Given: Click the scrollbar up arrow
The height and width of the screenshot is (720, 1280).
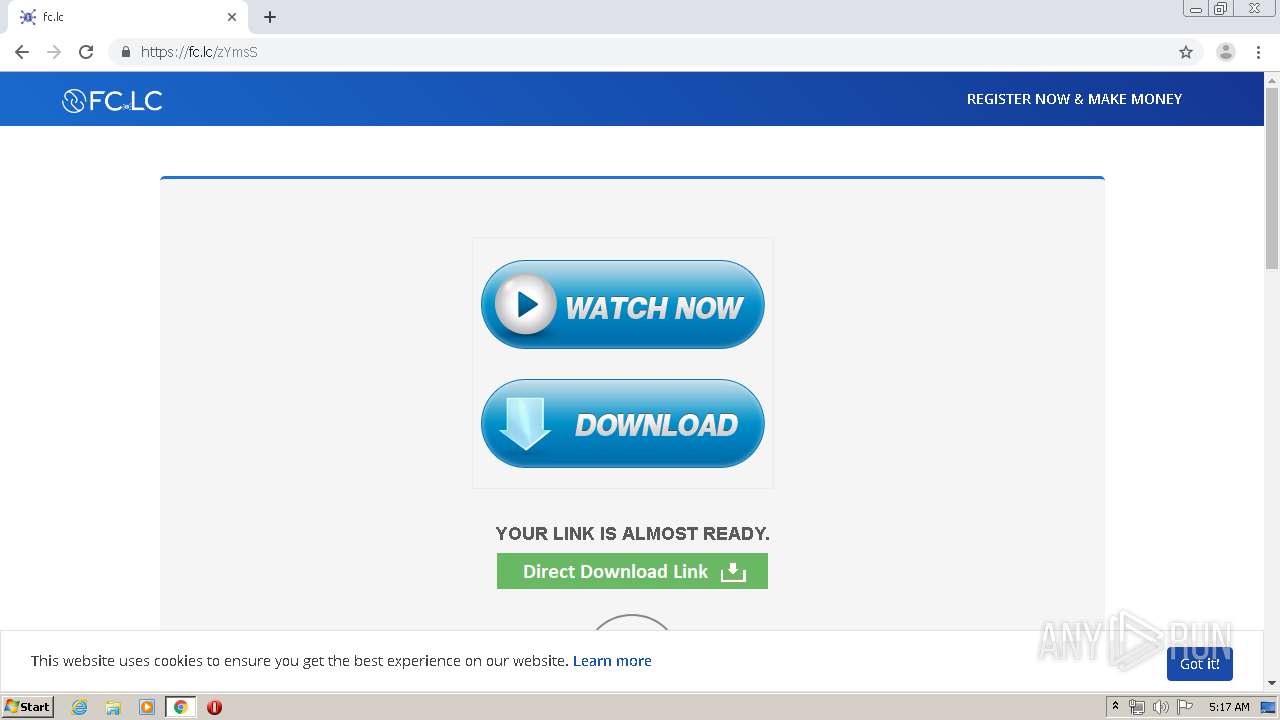Looking at the screenshot, I should 1272,79.
